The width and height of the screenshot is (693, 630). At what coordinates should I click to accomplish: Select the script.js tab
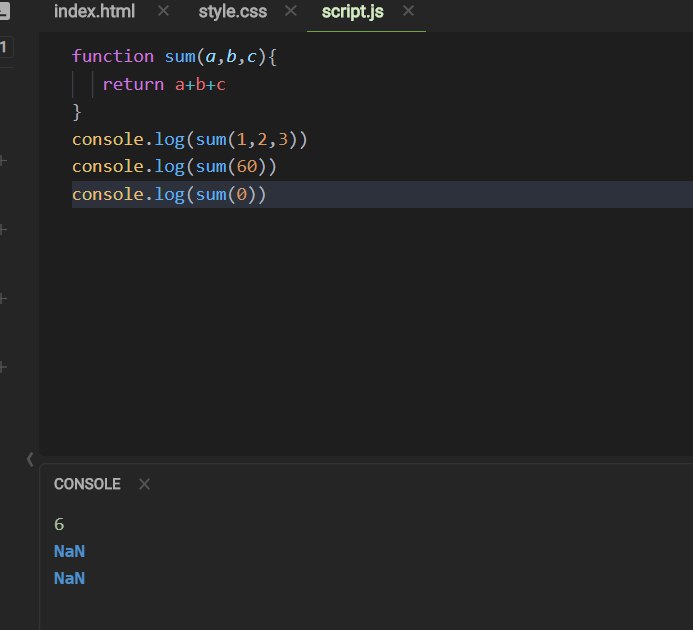tap(352, 11)
